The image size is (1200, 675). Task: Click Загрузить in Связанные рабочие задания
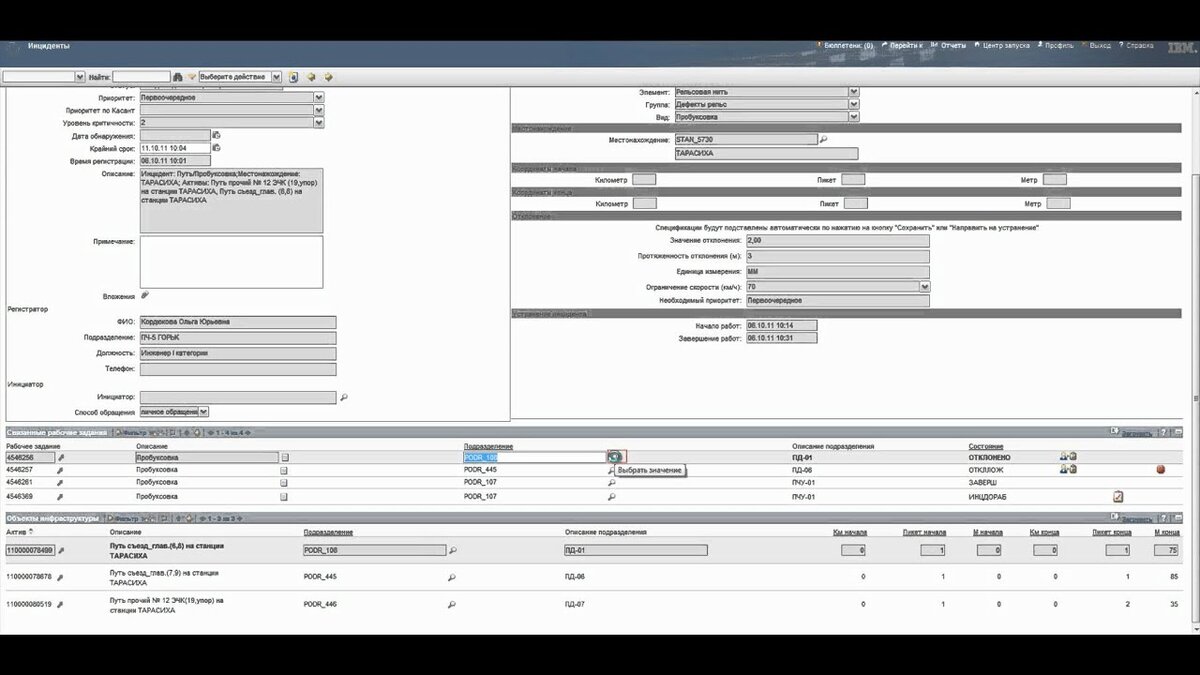1137,433
